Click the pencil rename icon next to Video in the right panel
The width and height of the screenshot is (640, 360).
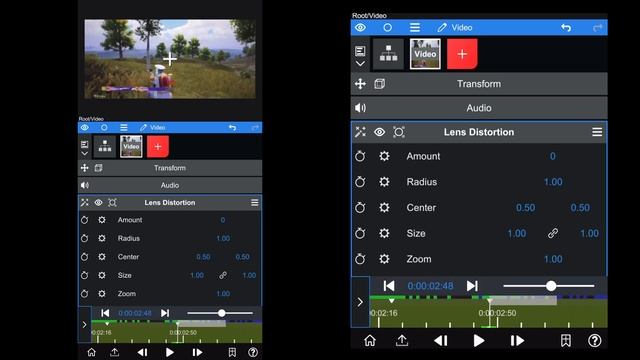click(442, 27)
